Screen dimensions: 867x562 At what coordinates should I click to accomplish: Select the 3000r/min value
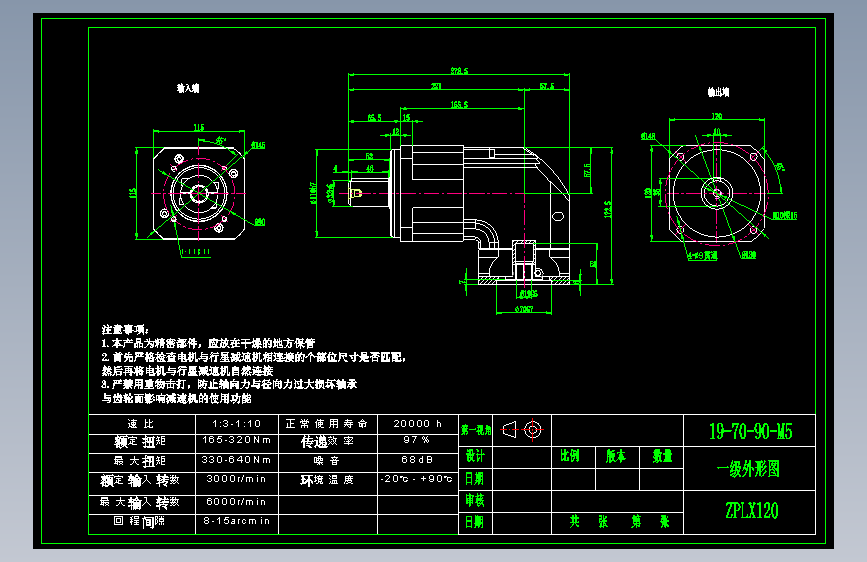pyautogui.click(x=236, y=479)
